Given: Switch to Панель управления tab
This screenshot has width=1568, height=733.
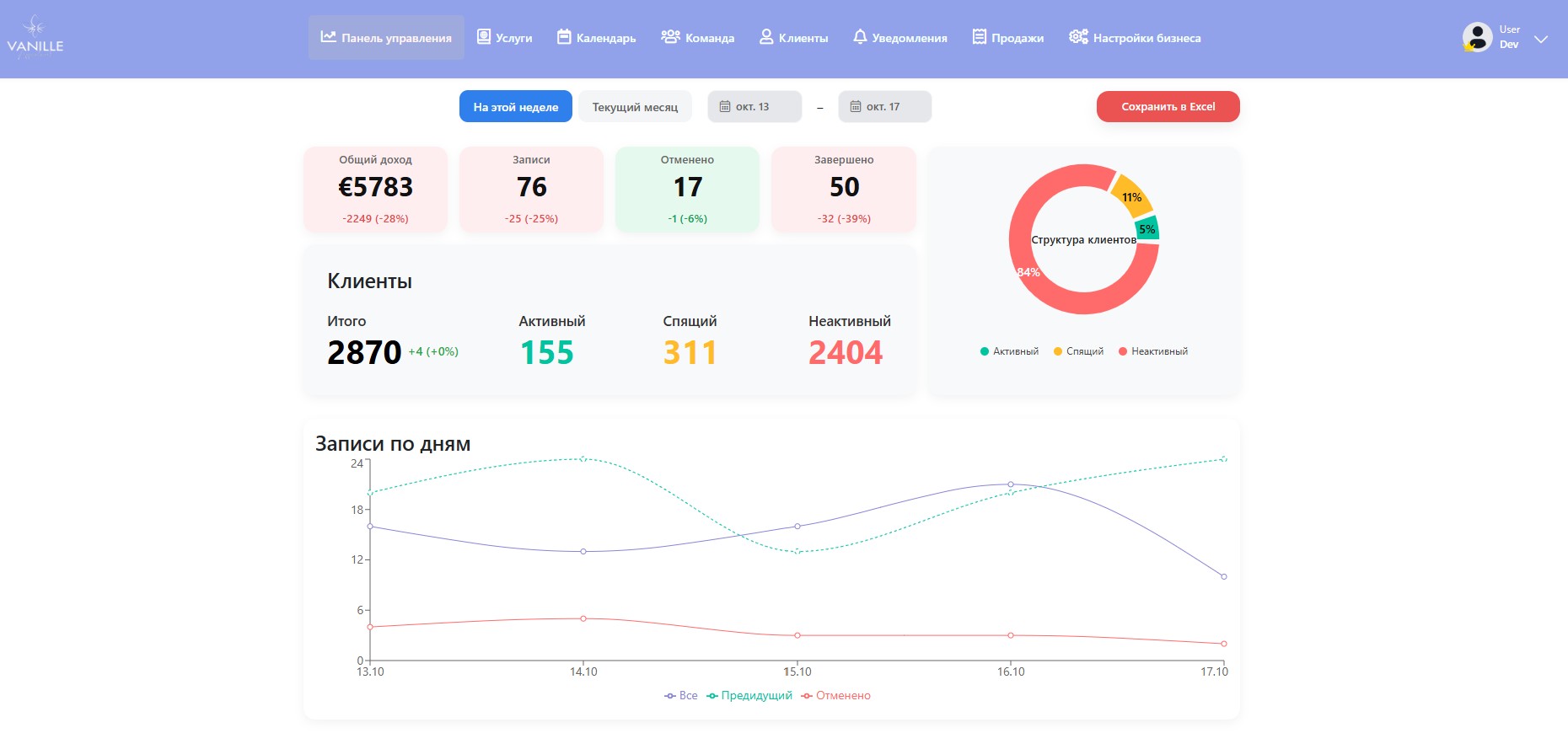Looking at the screenshot, I should pos(386,38).
